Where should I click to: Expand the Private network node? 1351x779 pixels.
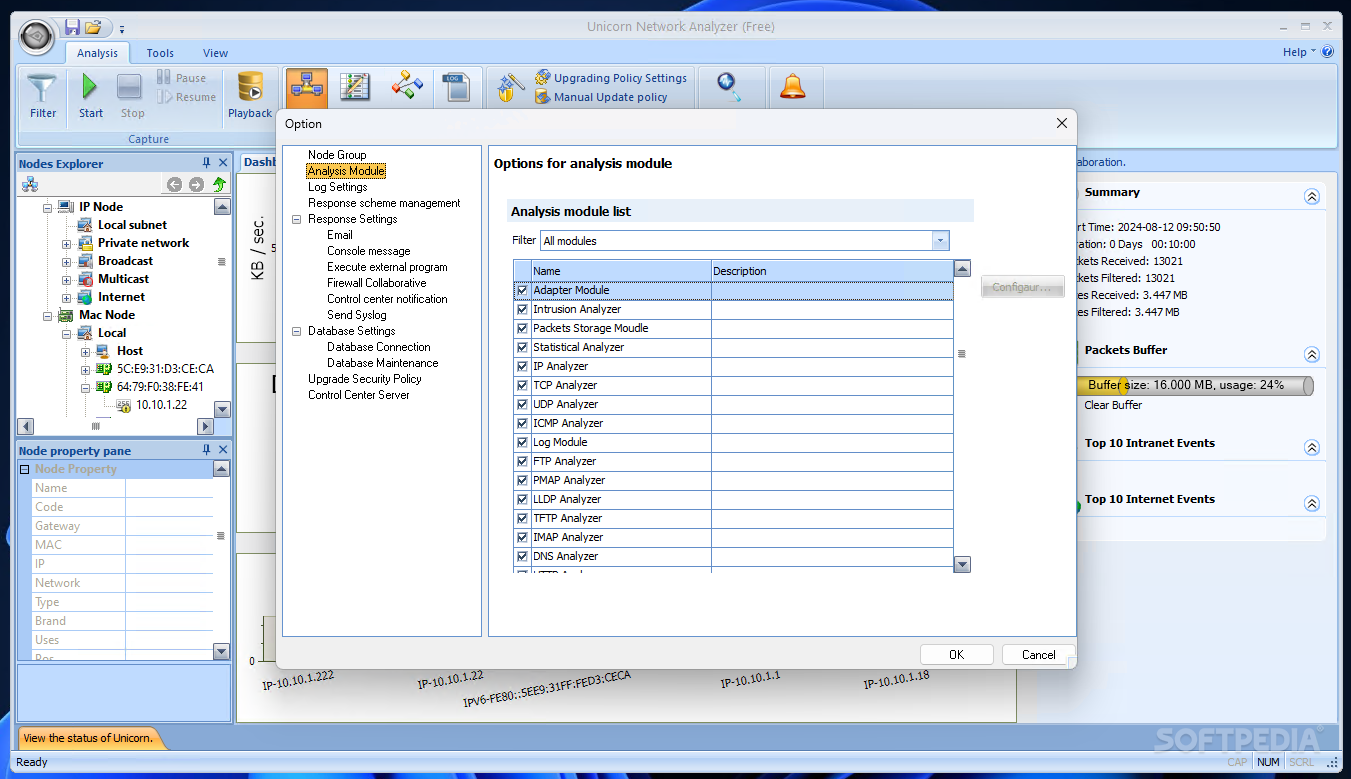(66, 243)
